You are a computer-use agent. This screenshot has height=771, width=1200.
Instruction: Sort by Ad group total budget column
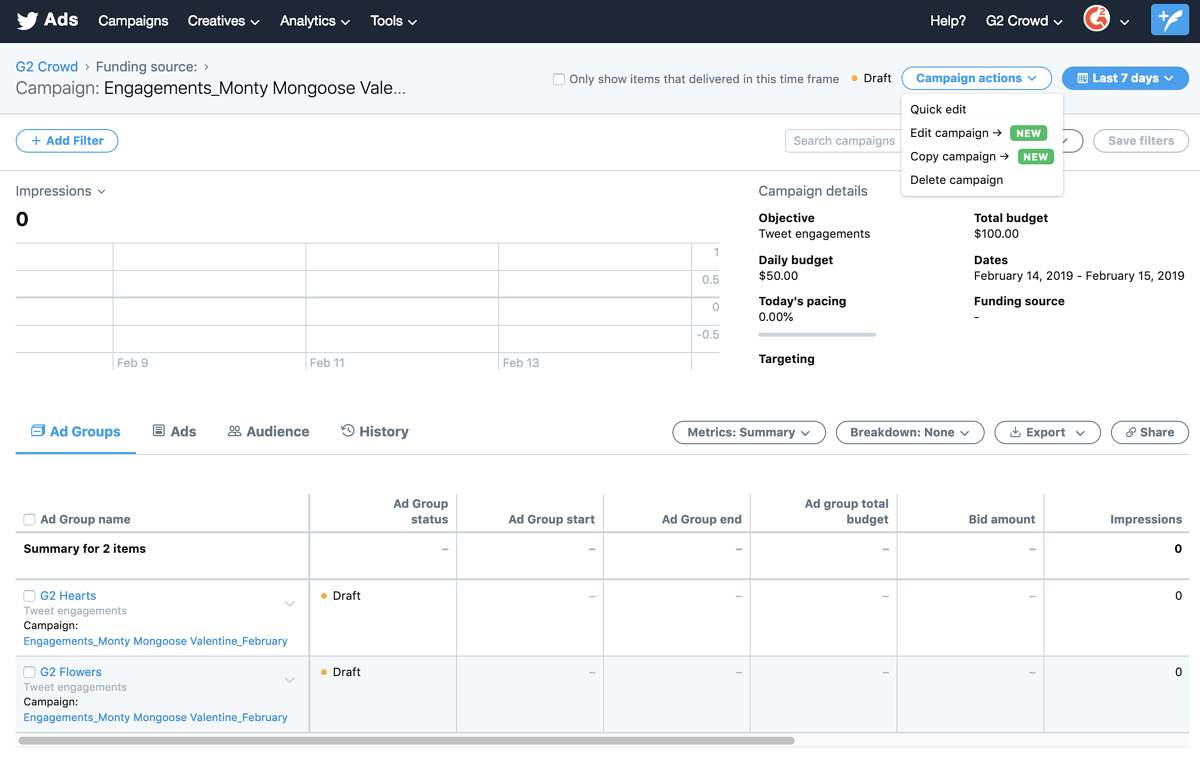coord(847,511)
